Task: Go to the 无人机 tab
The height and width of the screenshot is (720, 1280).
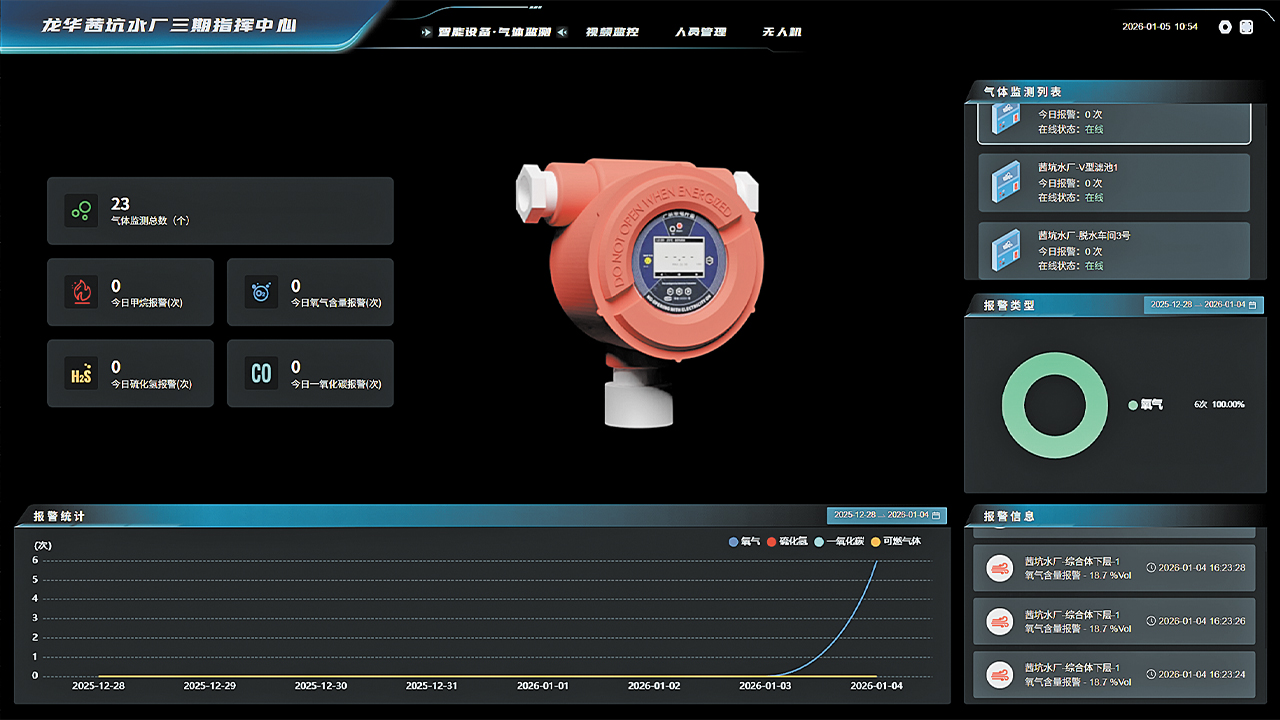Action: coord(781,32)
